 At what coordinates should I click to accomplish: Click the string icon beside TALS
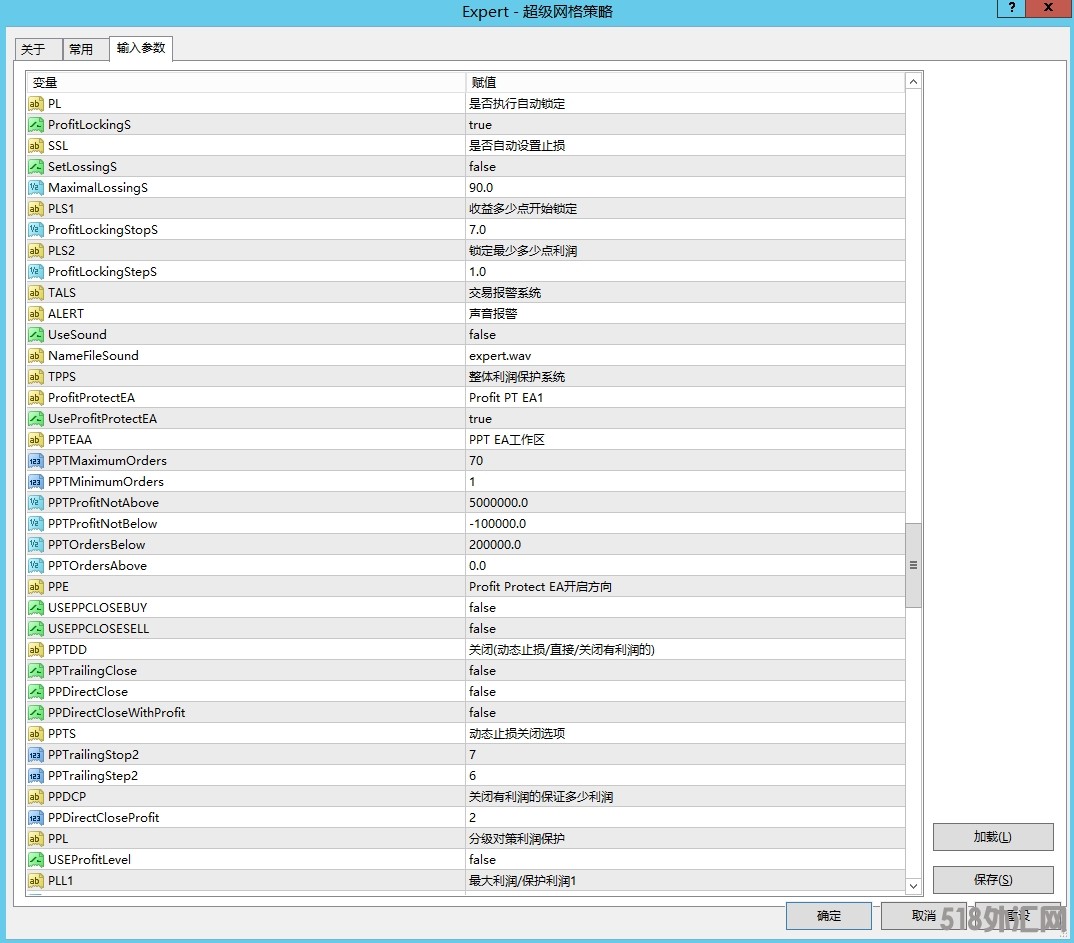click(x=36, y=293)
